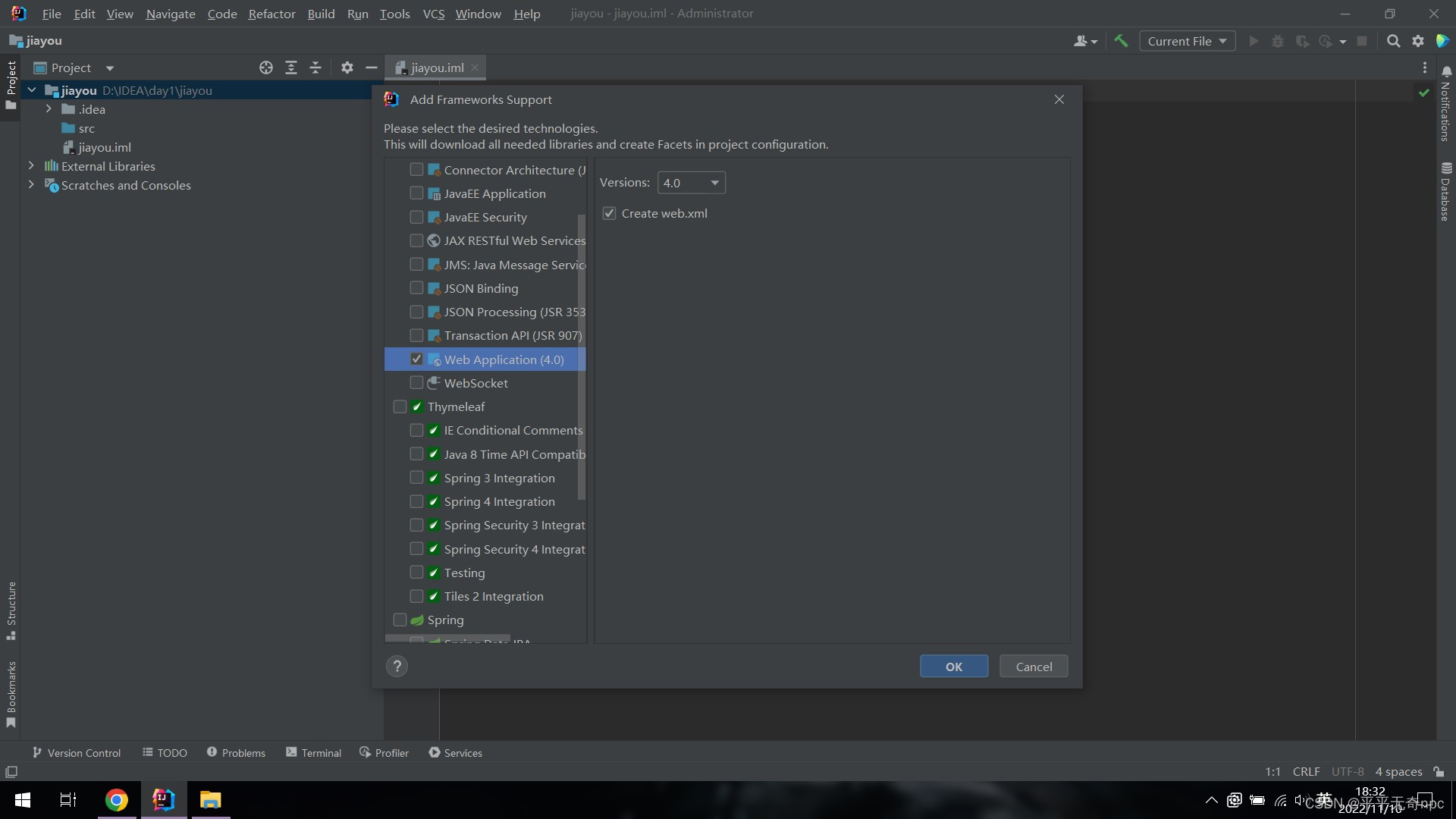Click CRLF line separator in status bar

click(1306, 772)
